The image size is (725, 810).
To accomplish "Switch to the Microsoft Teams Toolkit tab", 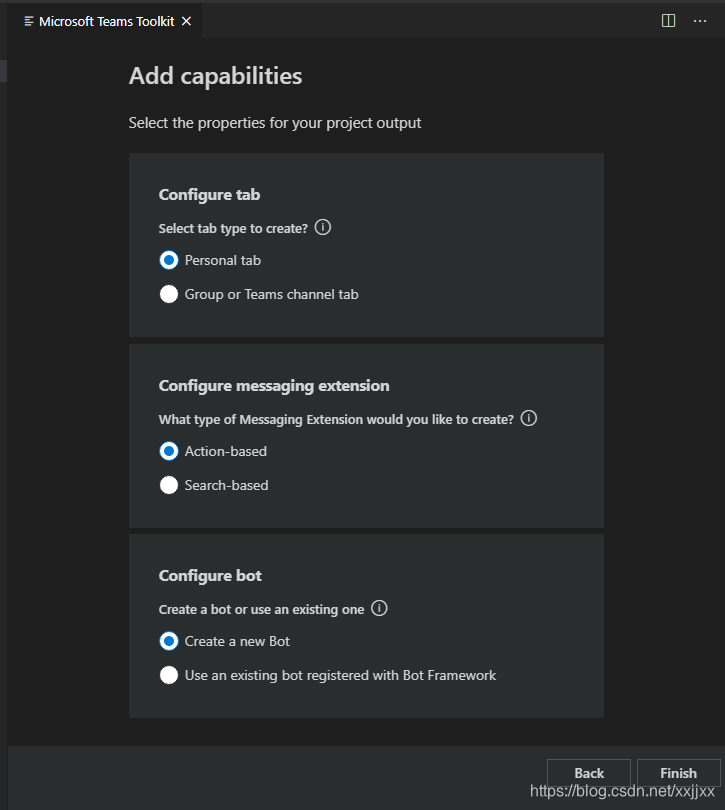I will (106, 21).
